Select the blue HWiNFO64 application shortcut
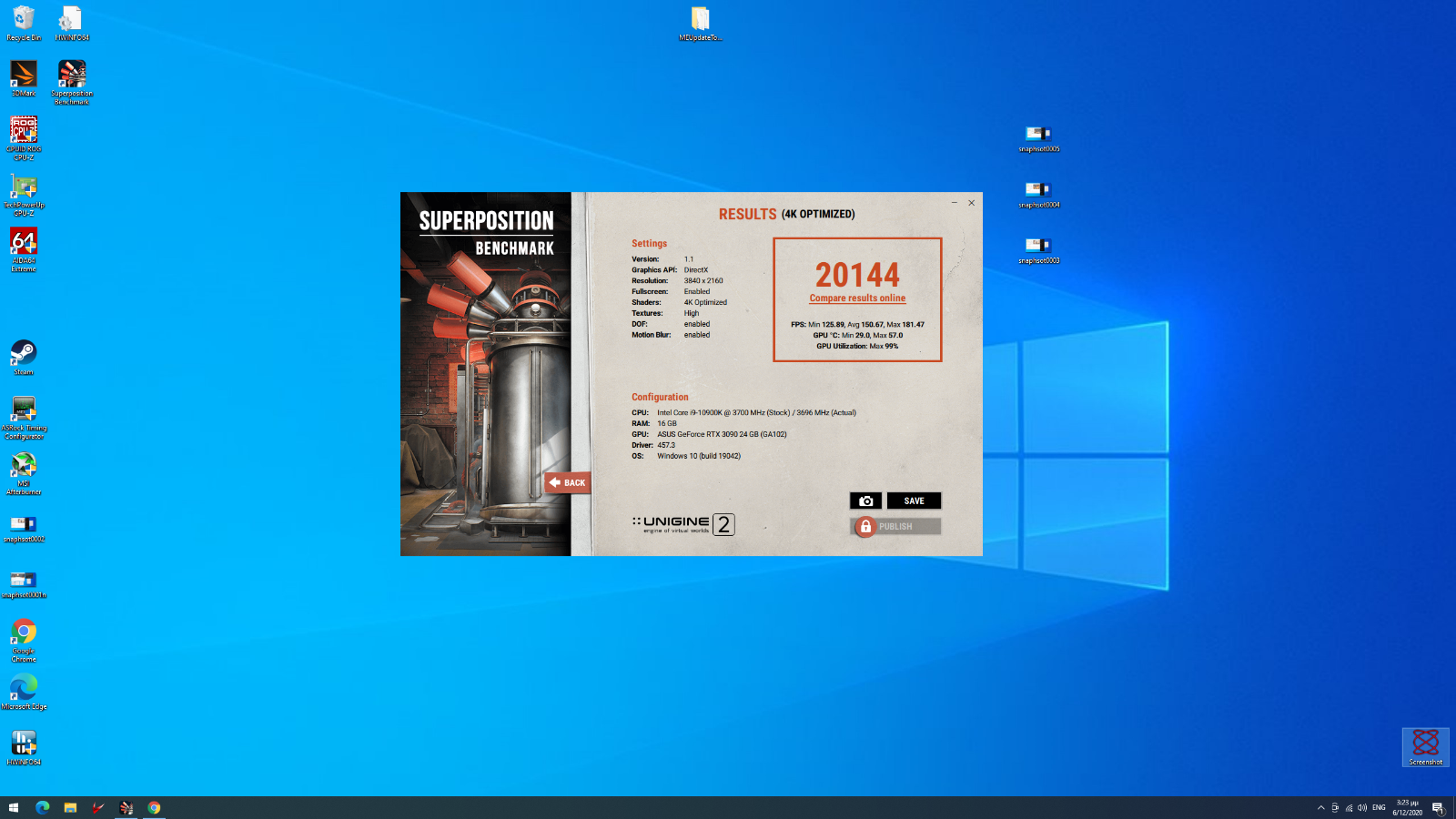 (24, 748)
